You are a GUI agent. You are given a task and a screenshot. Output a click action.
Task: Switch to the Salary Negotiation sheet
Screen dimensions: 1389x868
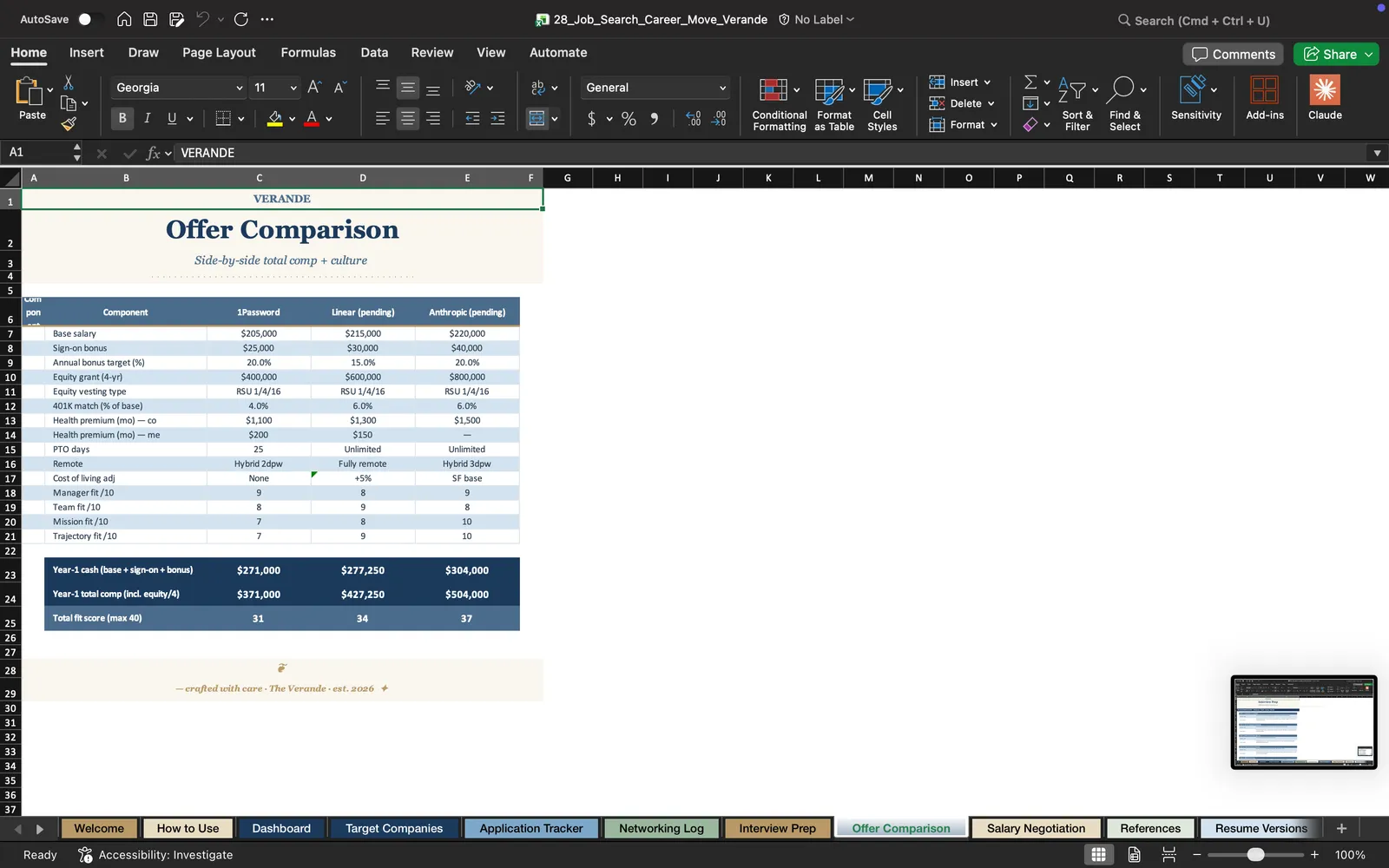(x=1036, y=828)
